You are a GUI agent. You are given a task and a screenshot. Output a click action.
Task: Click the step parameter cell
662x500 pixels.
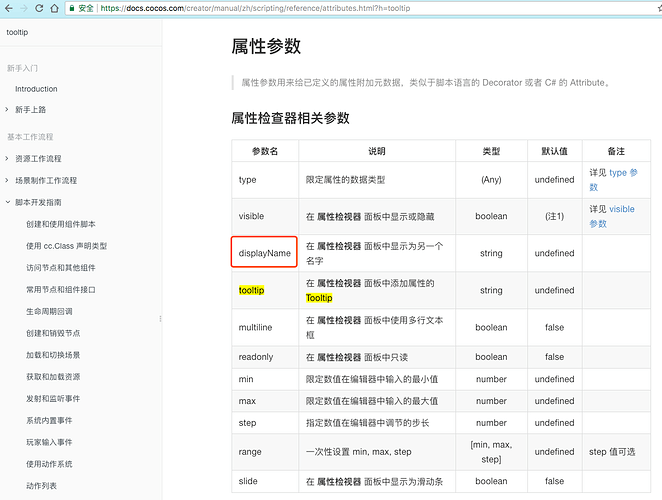click(x=265, y=423)
